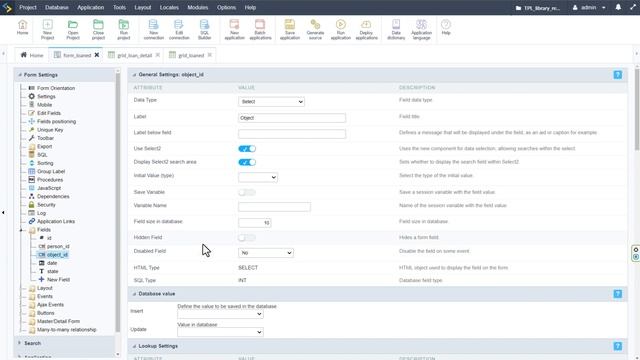The height and width of the screenshot is (360, 640).
Task: Click the Close project toolbar icon
Action: coord(98,30)
